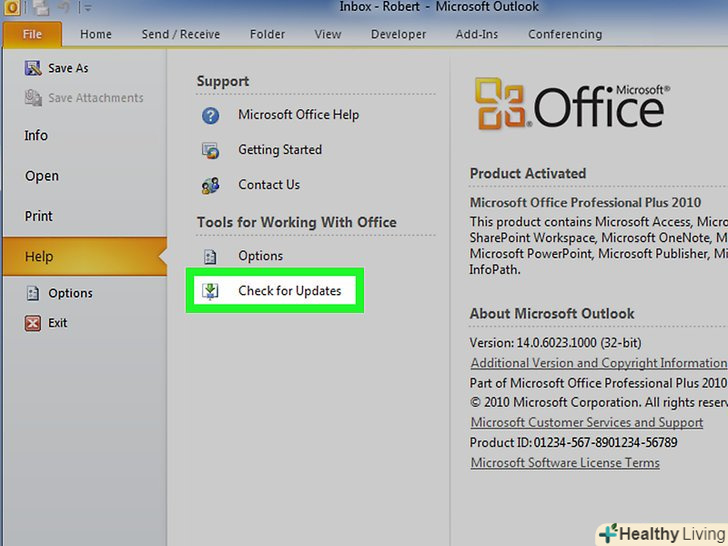Open the Conferencing tab

565,34
